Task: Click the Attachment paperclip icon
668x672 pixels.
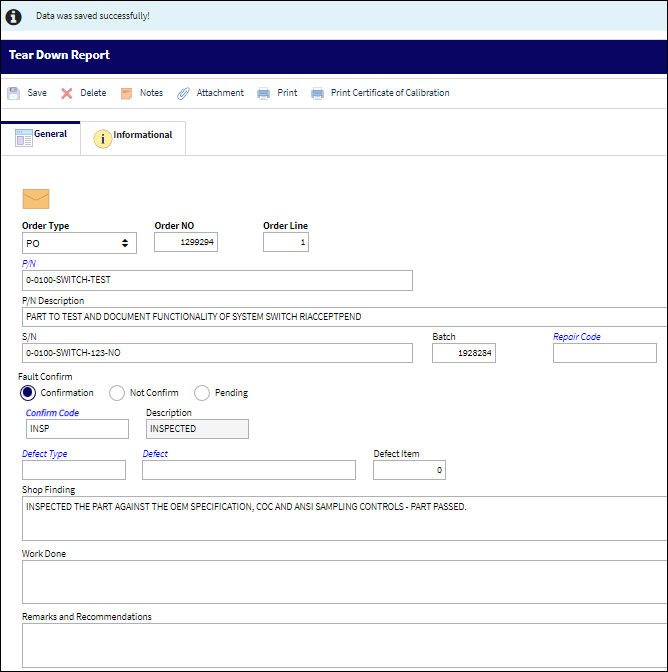Action: (x=183, y=93)
